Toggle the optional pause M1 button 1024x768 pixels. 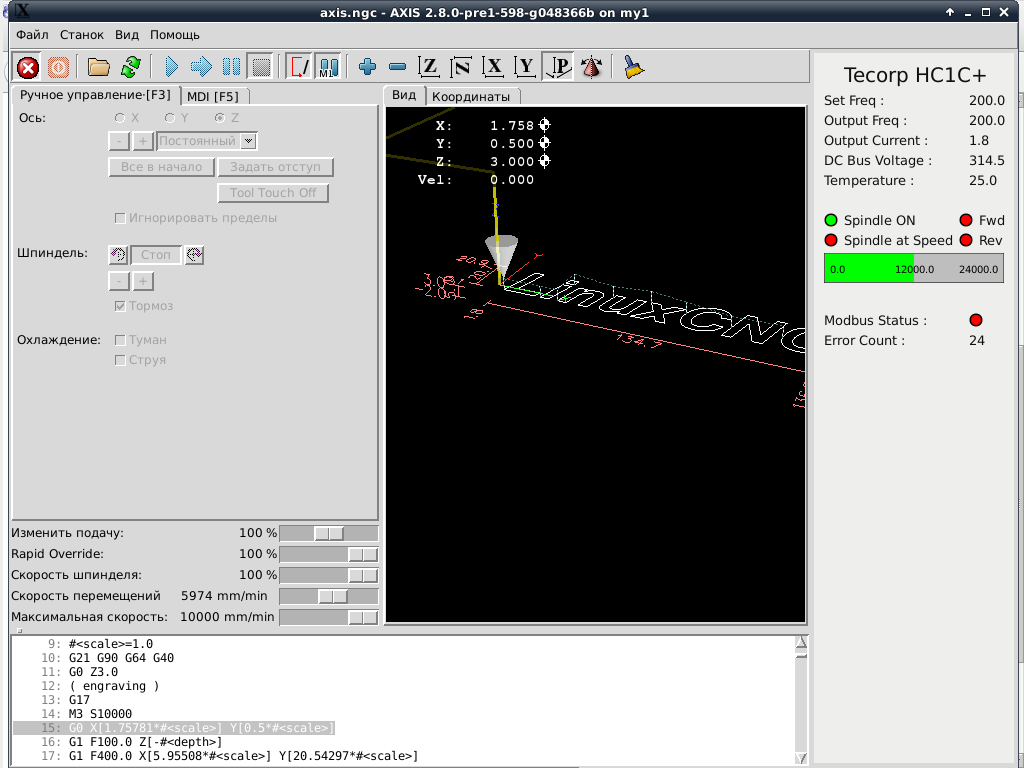click(x=327, y=67)
